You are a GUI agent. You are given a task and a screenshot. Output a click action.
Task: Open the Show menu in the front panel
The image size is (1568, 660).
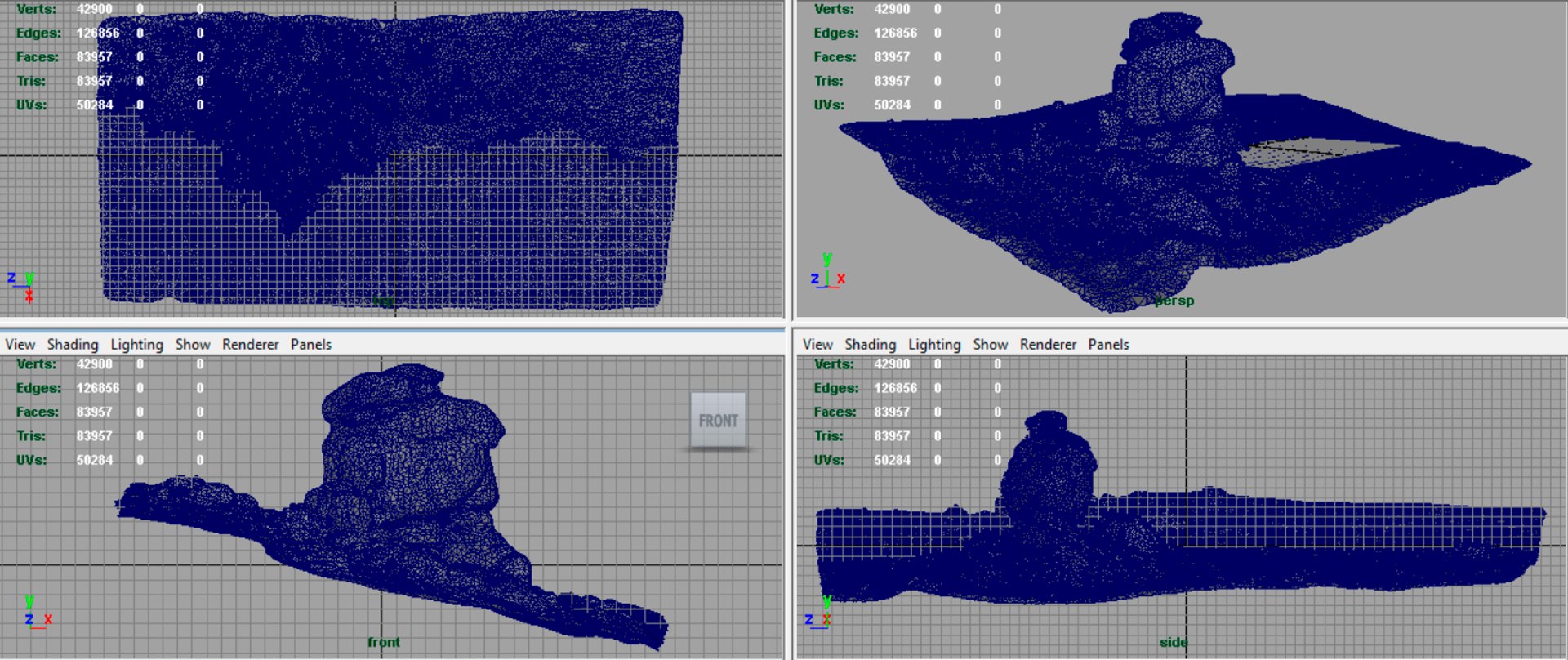(x=193, y=345)
